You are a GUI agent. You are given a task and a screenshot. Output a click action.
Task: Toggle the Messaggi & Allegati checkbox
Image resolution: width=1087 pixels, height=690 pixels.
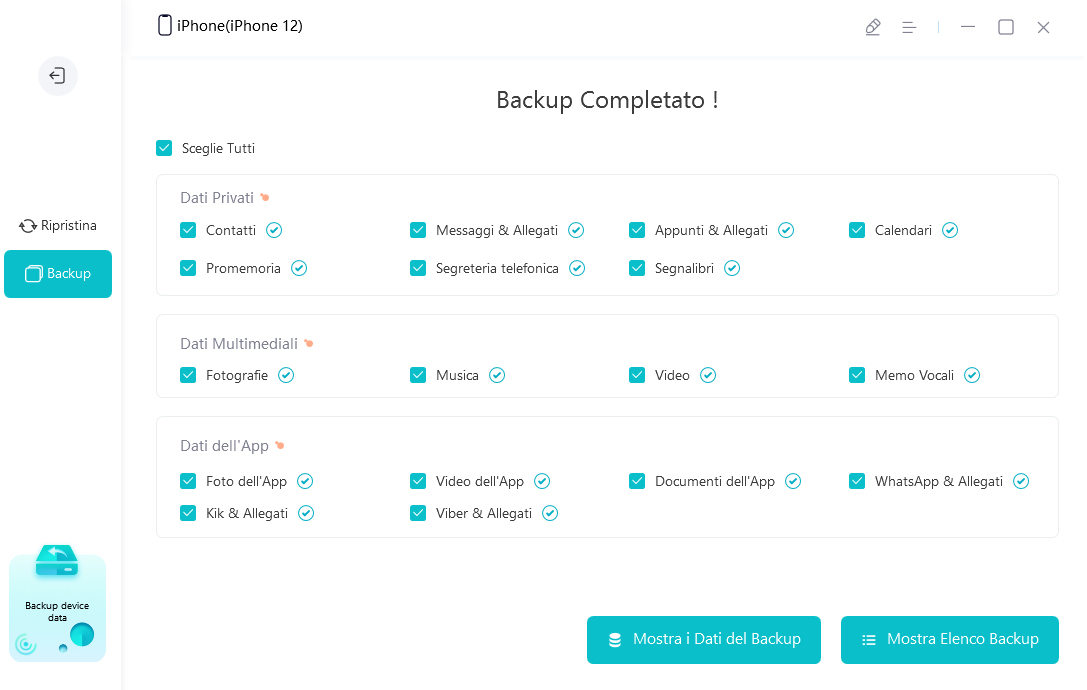coord(418,230)
